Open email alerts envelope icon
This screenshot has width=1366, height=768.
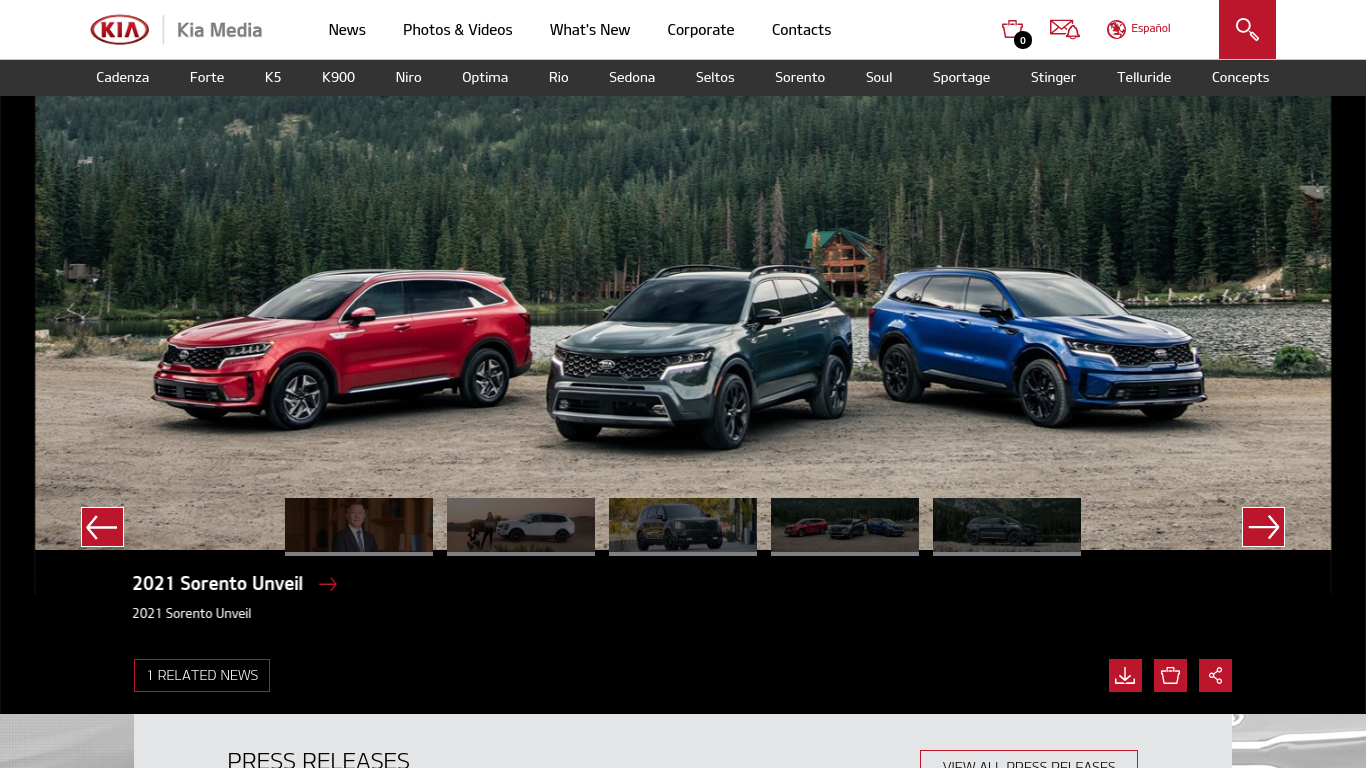[x=1064, y=29]
